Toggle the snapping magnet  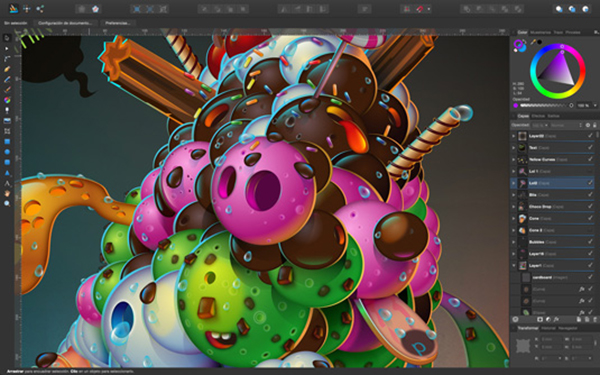point(420,9)
